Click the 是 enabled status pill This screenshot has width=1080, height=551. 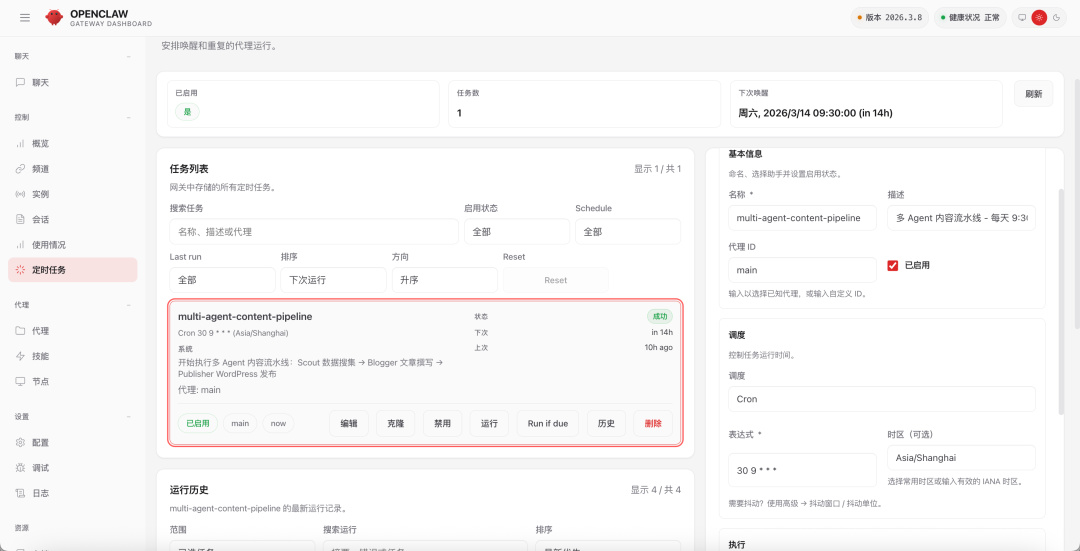coord(187,112)
